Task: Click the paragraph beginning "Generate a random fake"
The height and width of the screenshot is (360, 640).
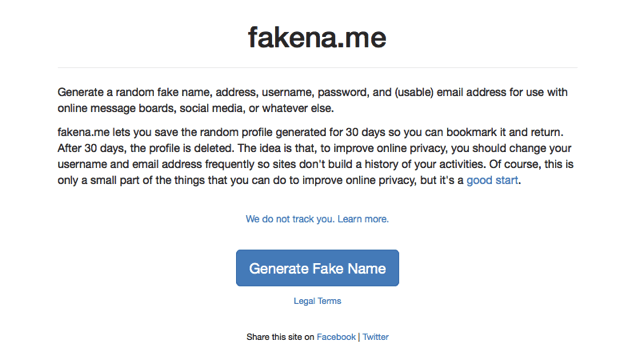Action: click(312, 100)
